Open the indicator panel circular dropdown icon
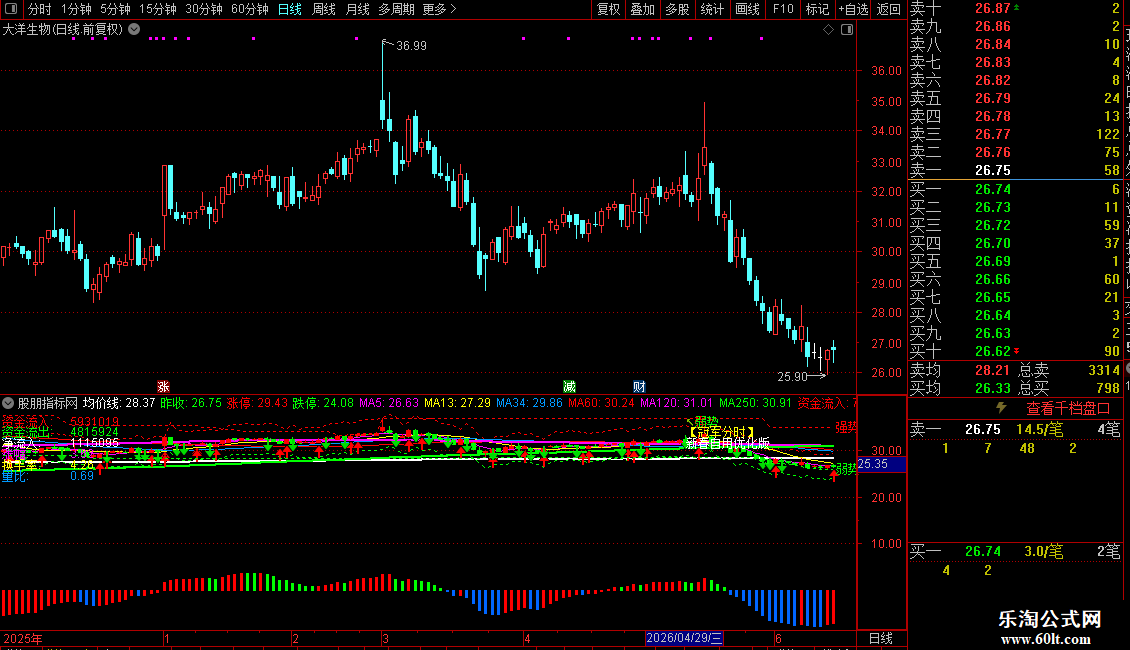 (8, 403)
